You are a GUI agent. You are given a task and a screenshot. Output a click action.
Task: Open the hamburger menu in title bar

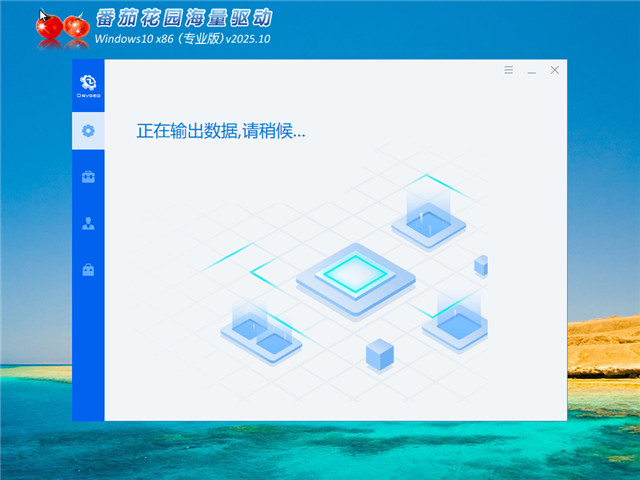[508, 70]
